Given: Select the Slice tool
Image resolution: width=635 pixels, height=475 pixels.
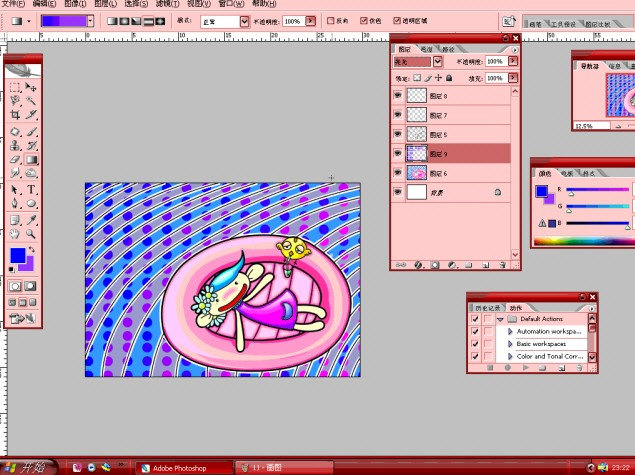Looking at the screenshot, I should click(31, 115).
